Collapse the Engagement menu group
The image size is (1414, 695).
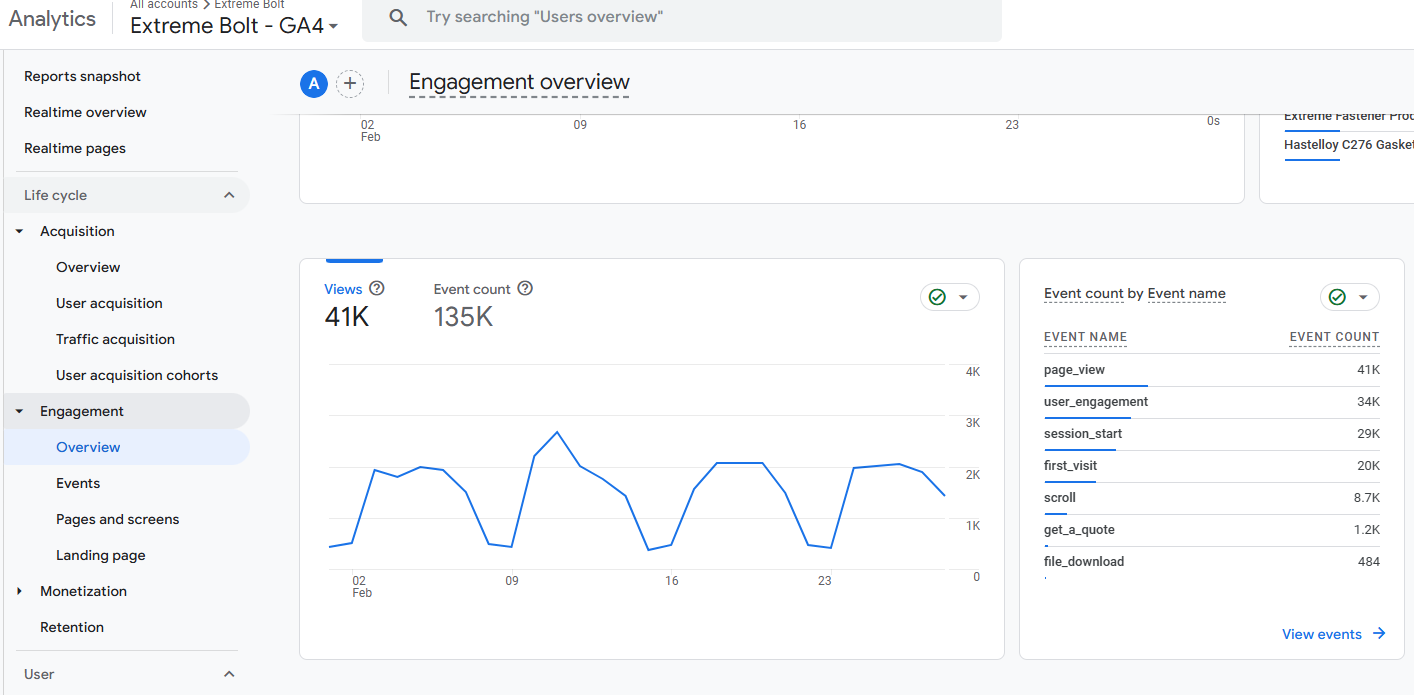[x=19, y=411]
